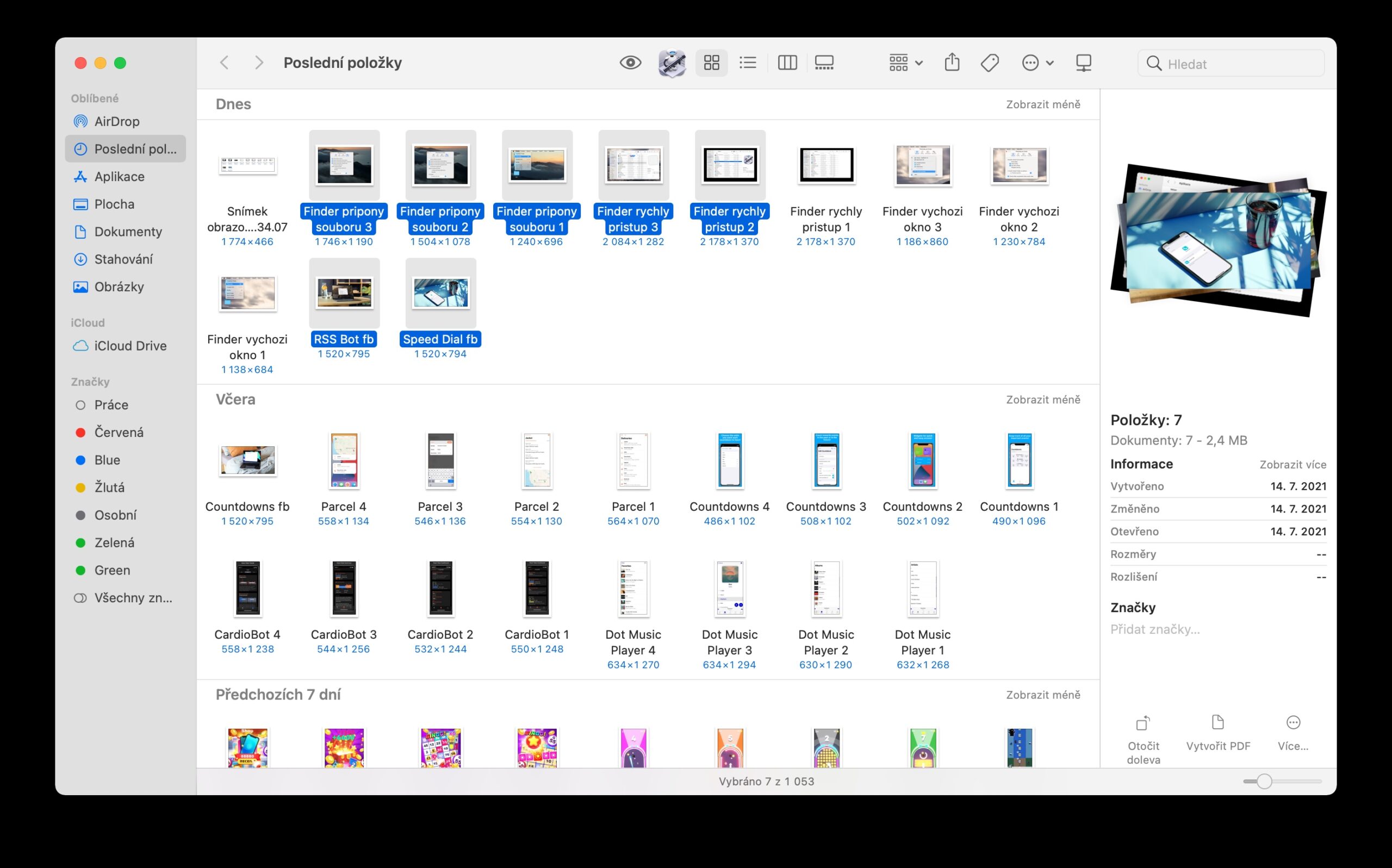Create a PDF using Vytvořit PDF
Viewport: 1392px width, 868px height.
pos(1218,736)
